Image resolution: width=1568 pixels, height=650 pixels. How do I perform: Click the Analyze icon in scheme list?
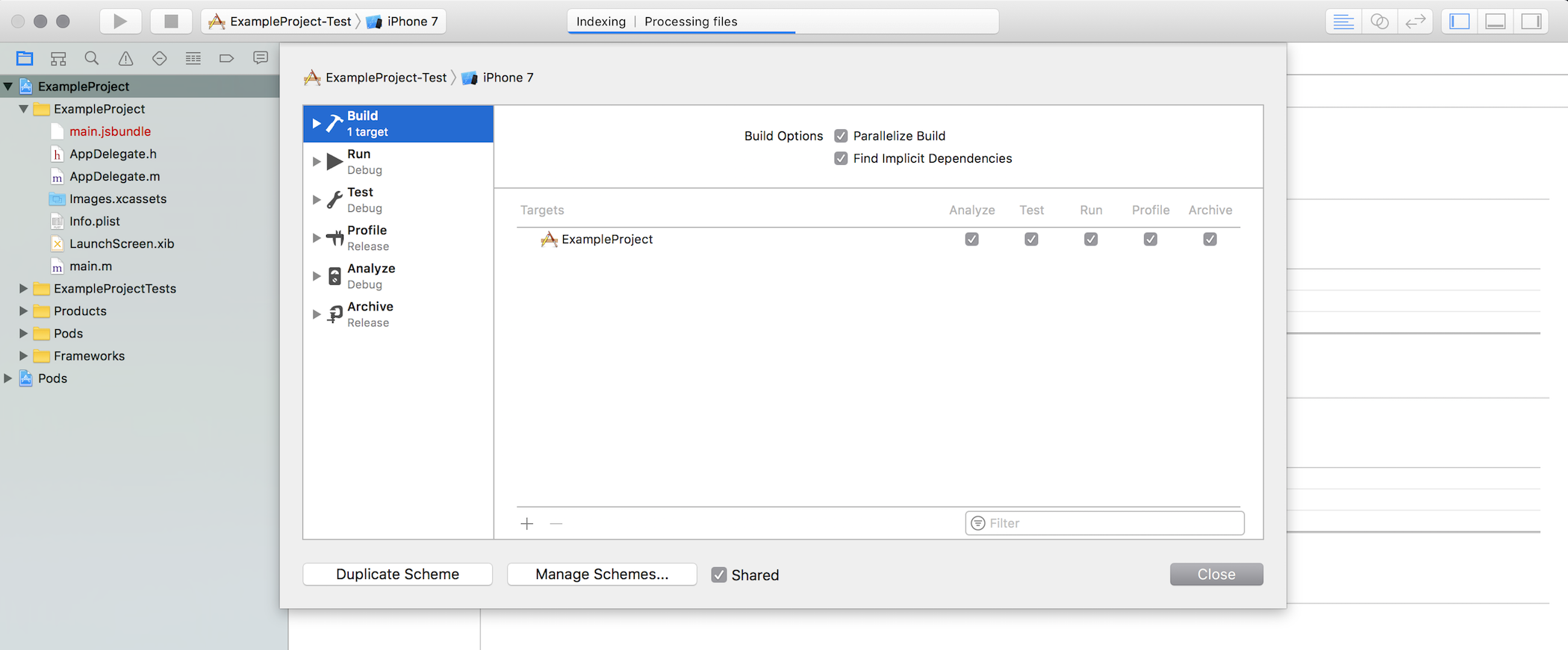tap(335, 276)
